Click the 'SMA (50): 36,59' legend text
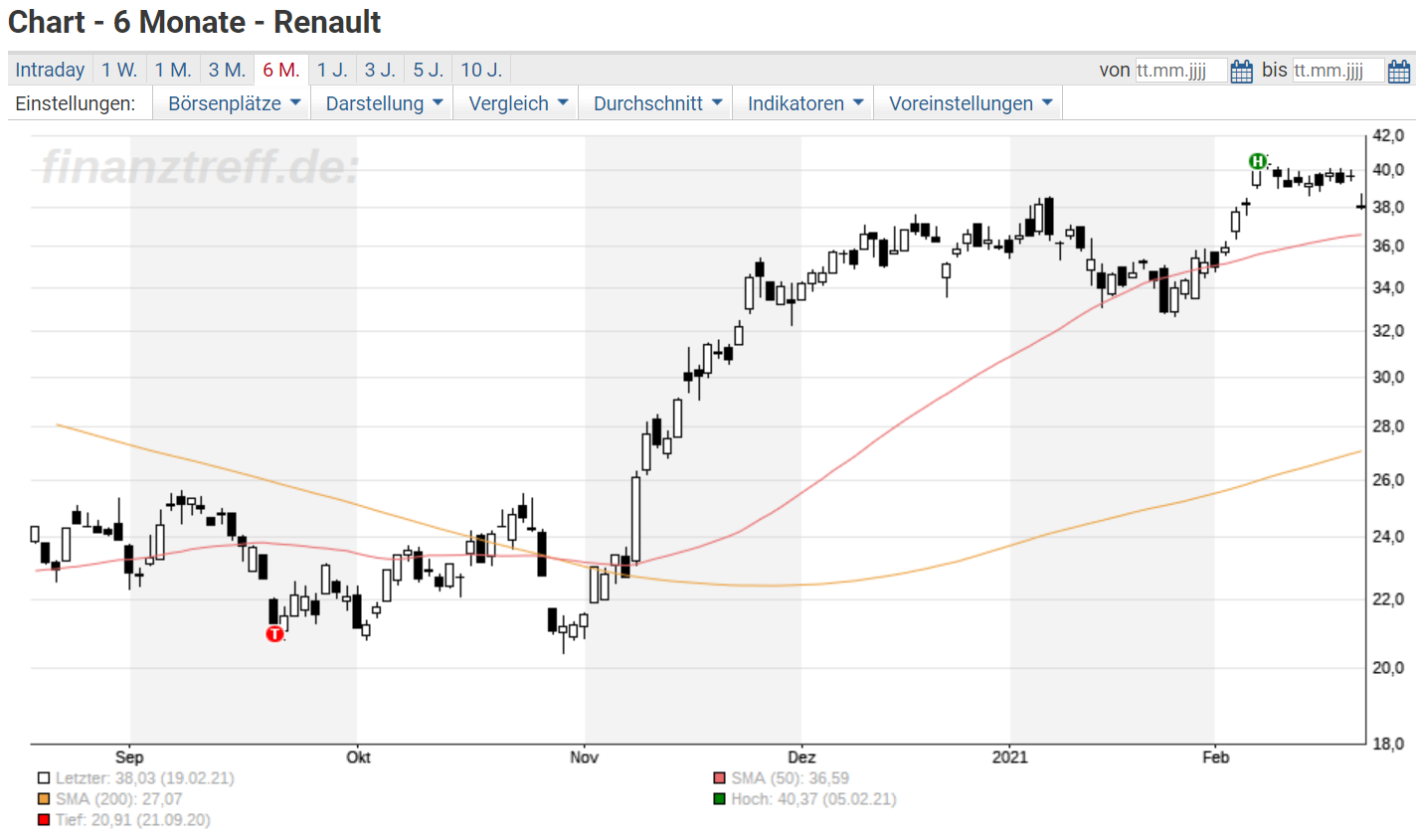Screen dimensions: 1416x840 [x=791, y=778]
